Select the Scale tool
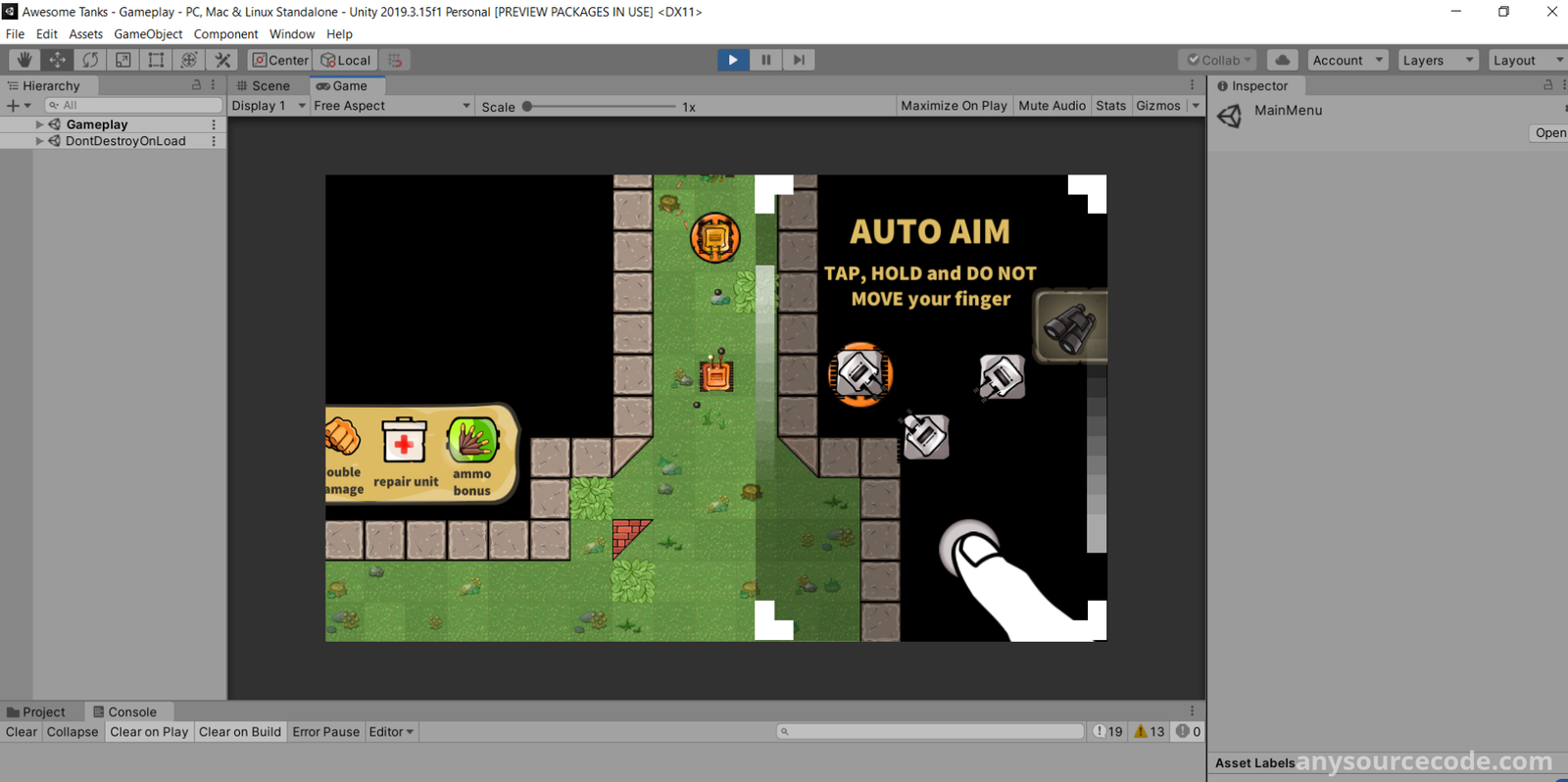 tap(123, 60)
